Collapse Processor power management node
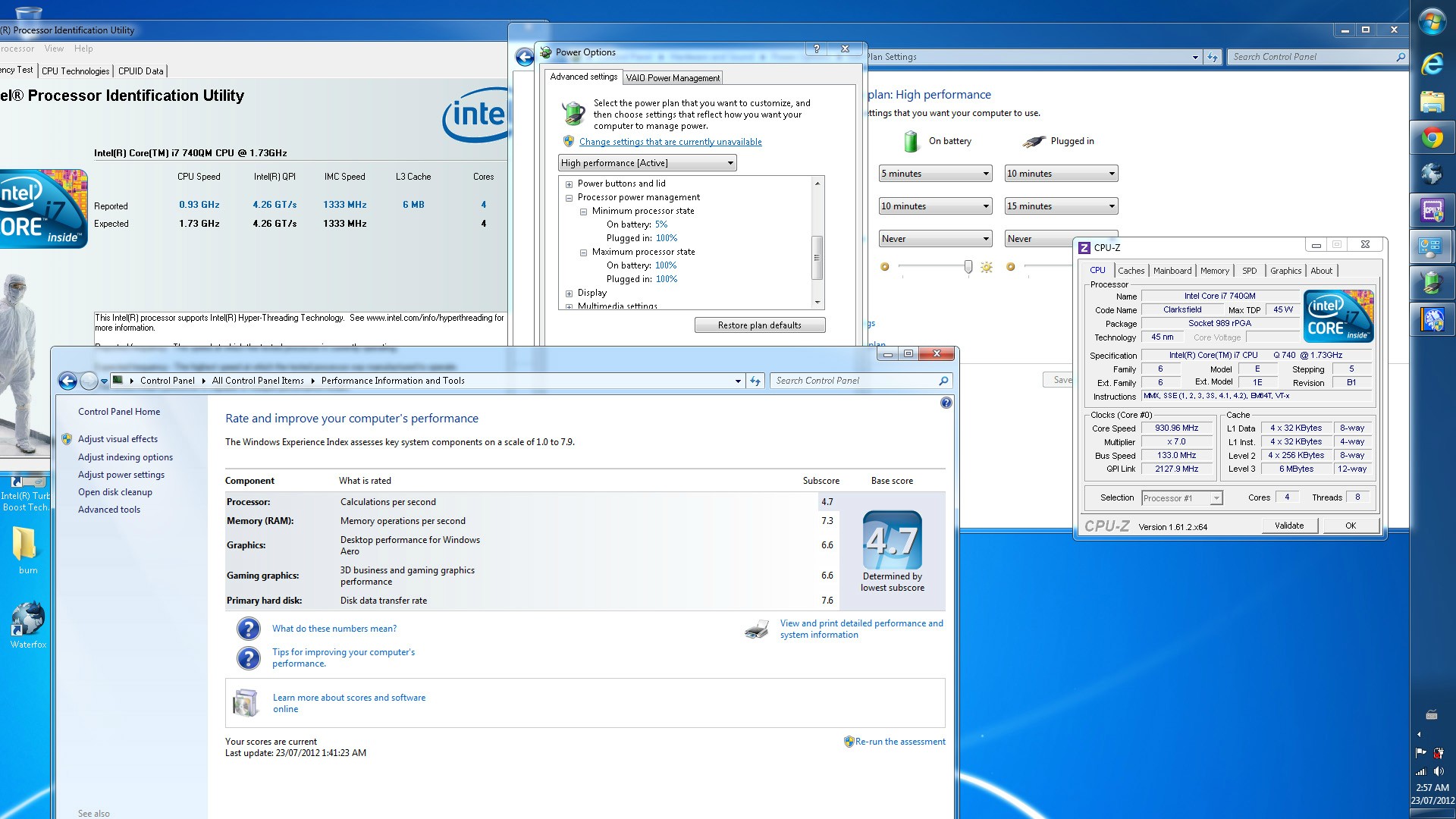The width and height of the screenshot is (1456, 819). (569, 198)
